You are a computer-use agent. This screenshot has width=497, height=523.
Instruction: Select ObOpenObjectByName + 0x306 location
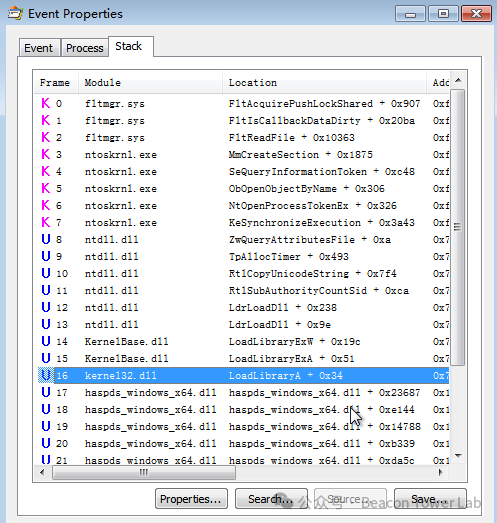coord(307,188)
